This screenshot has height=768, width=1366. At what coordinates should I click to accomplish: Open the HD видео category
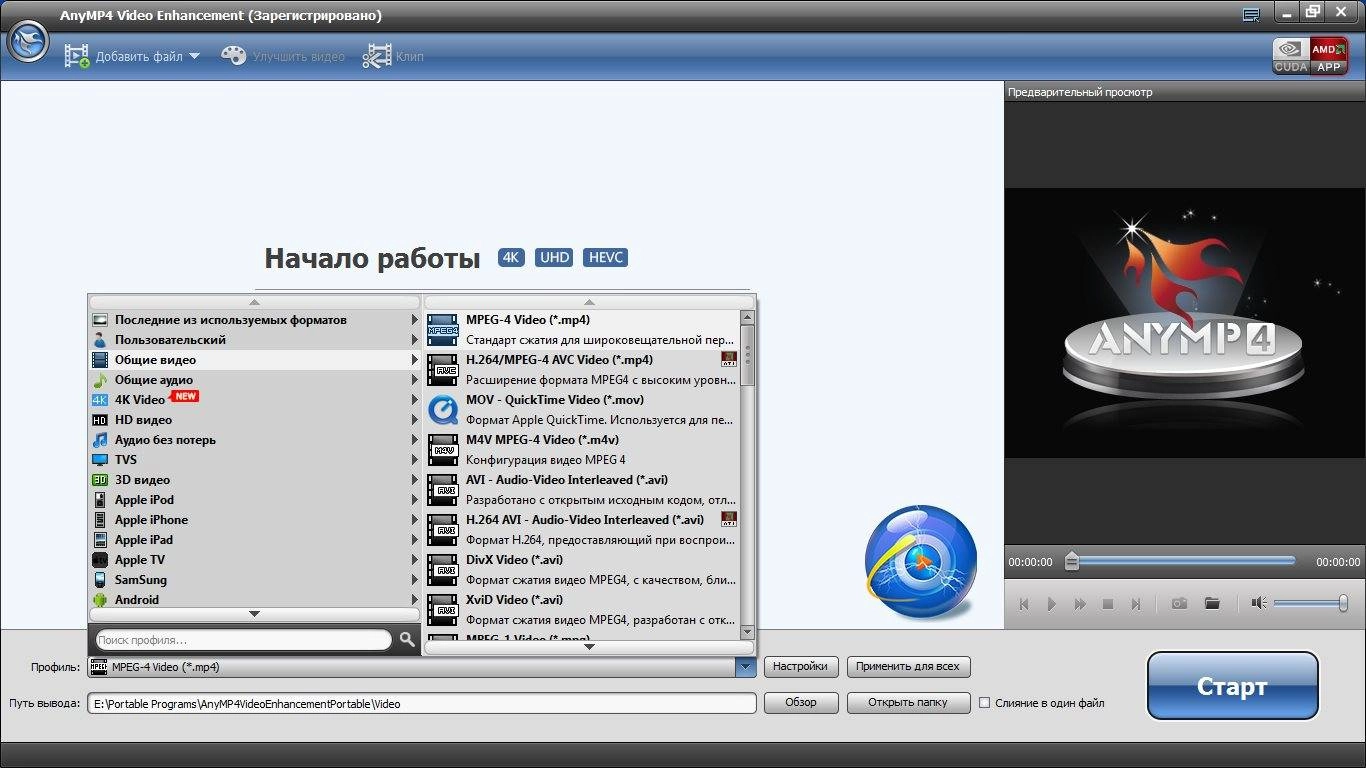point(254,420)
